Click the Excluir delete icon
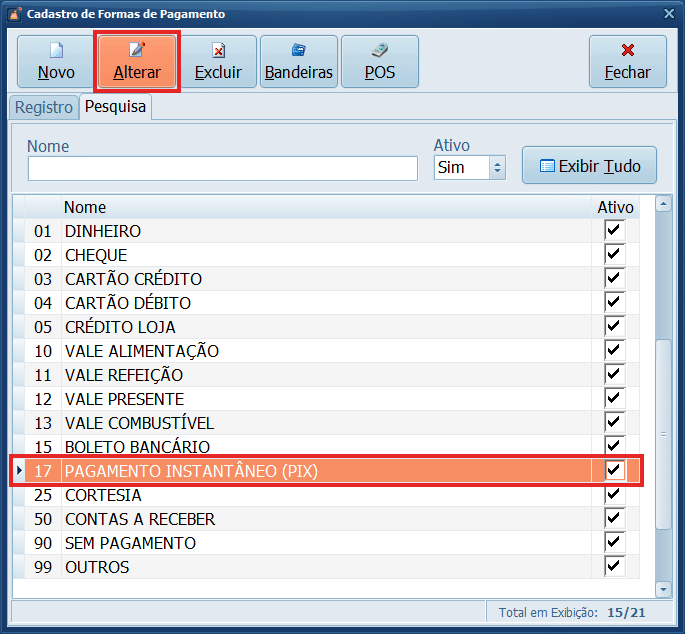 218,50
